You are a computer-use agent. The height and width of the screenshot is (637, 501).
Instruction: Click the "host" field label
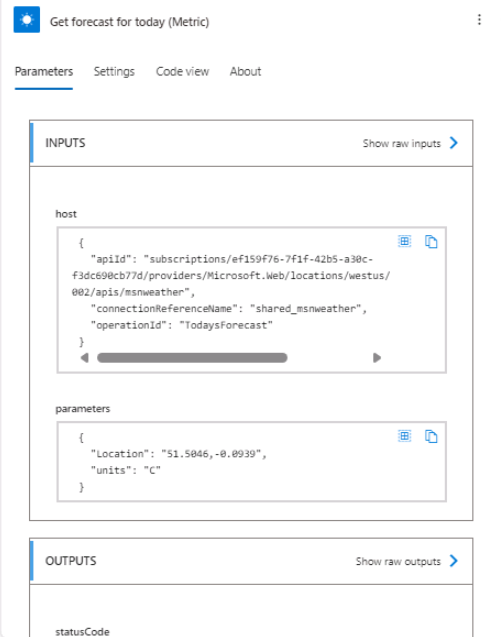coord(66,214)
